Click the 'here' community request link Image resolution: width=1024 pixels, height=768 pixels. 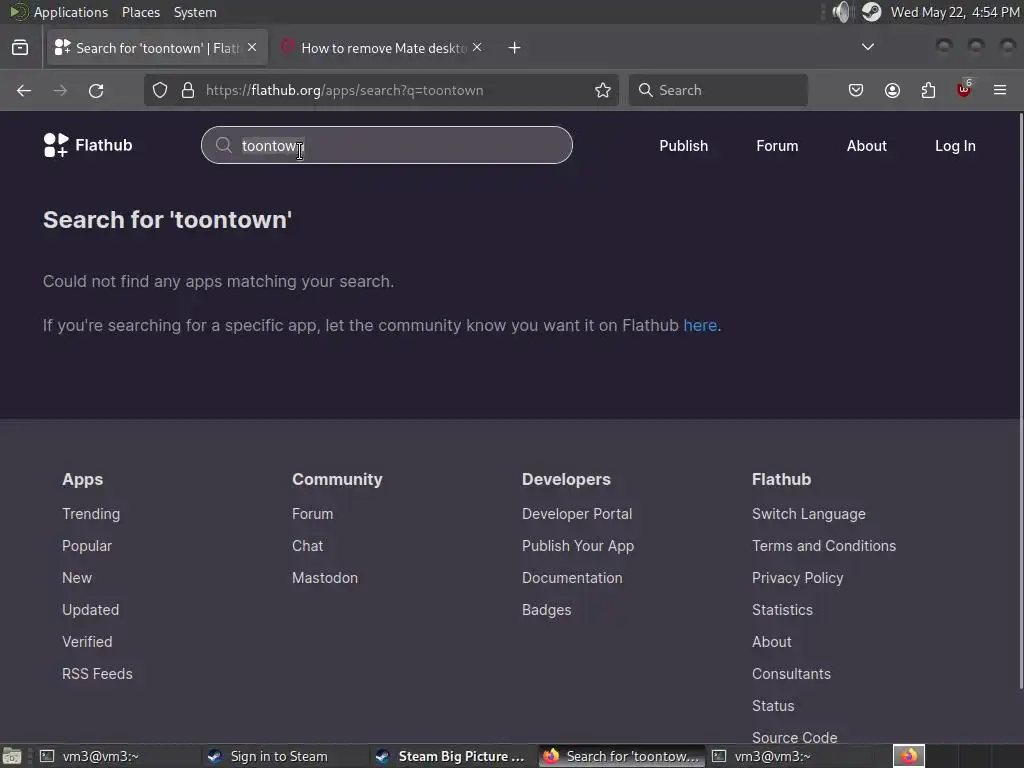tap(700, 325)
